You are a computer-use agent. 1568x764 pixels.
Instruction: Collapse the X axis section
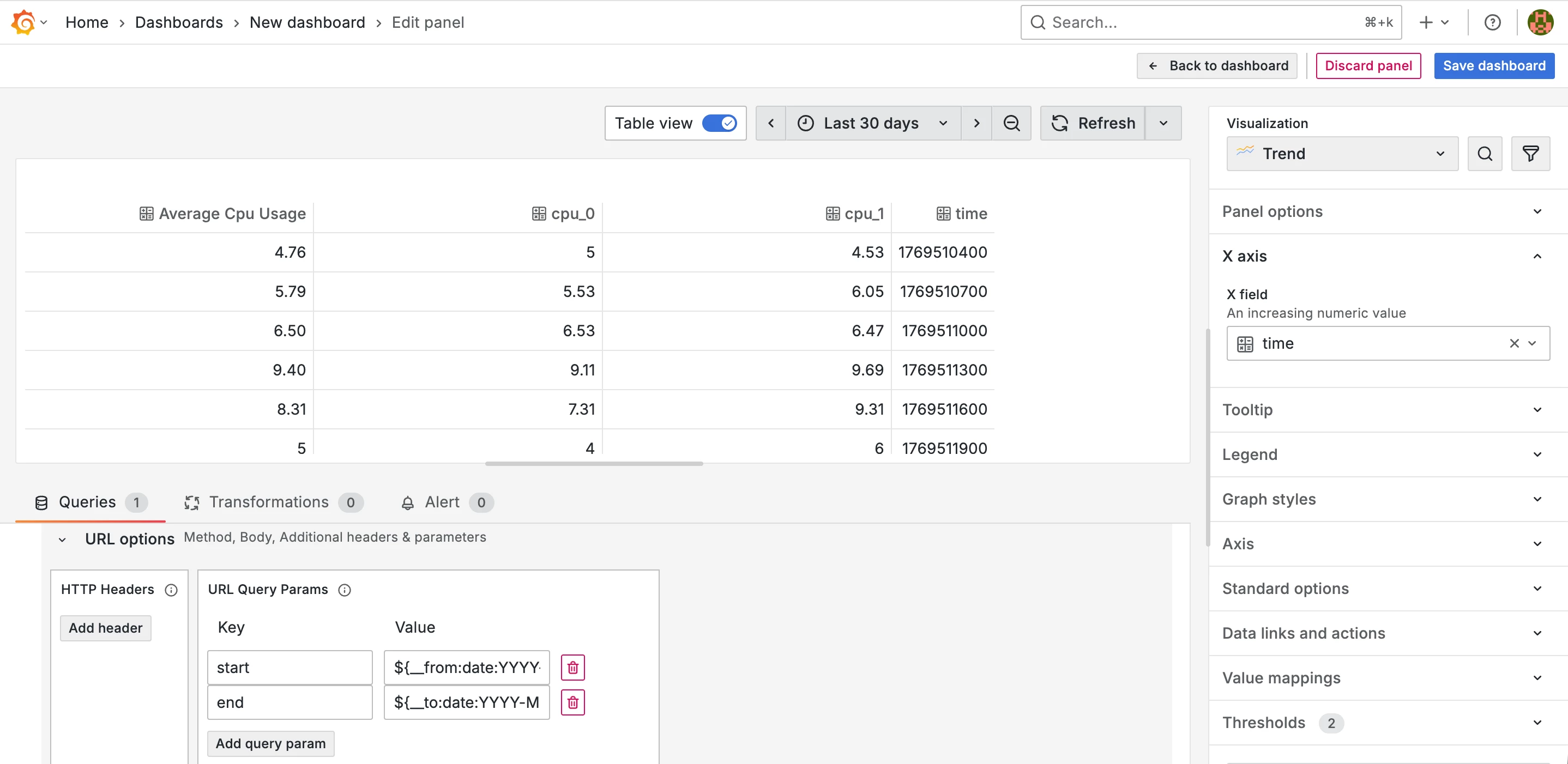click(x=1536, y=256)
